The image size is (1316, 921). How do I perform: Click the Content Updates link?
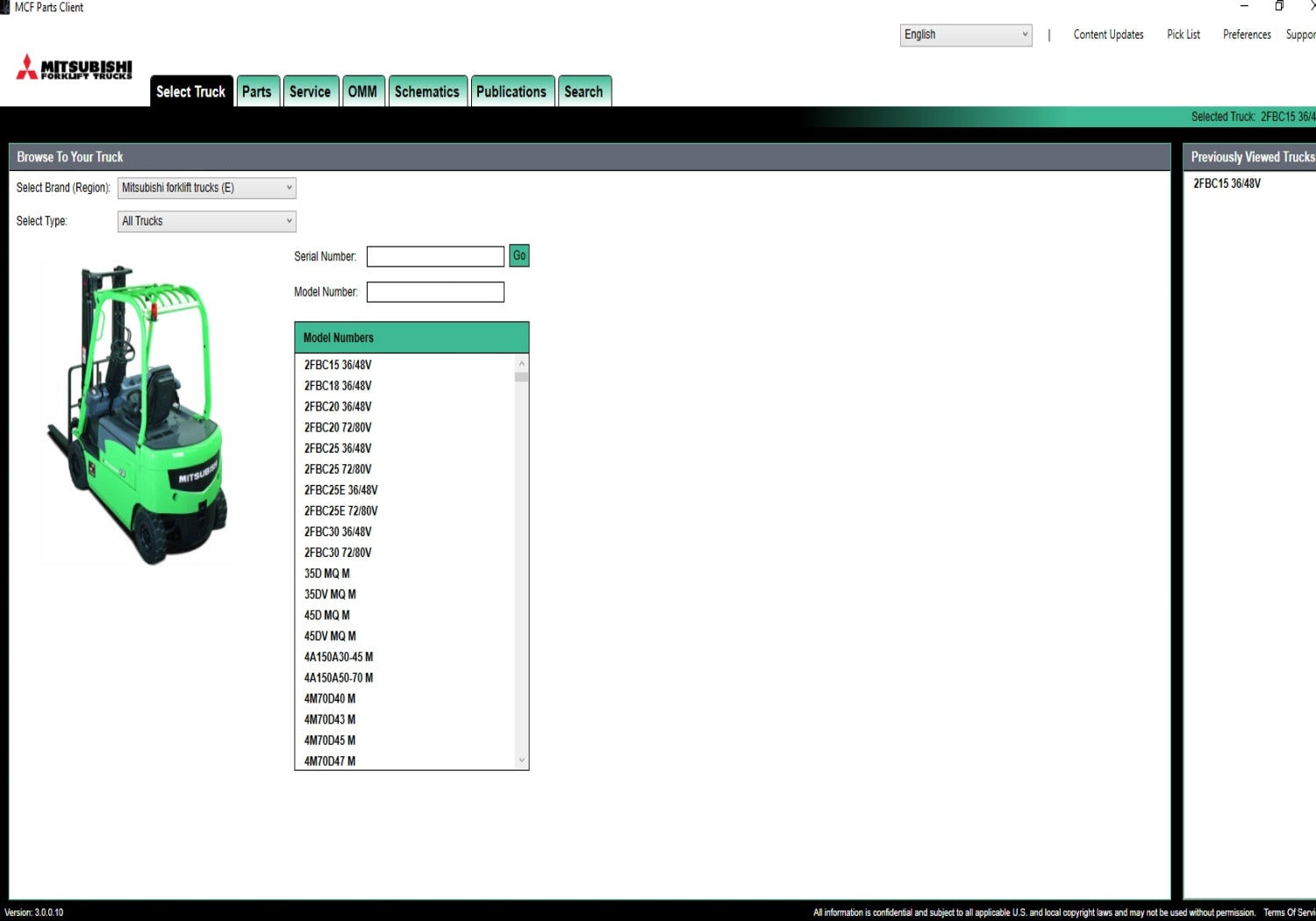1108,35
